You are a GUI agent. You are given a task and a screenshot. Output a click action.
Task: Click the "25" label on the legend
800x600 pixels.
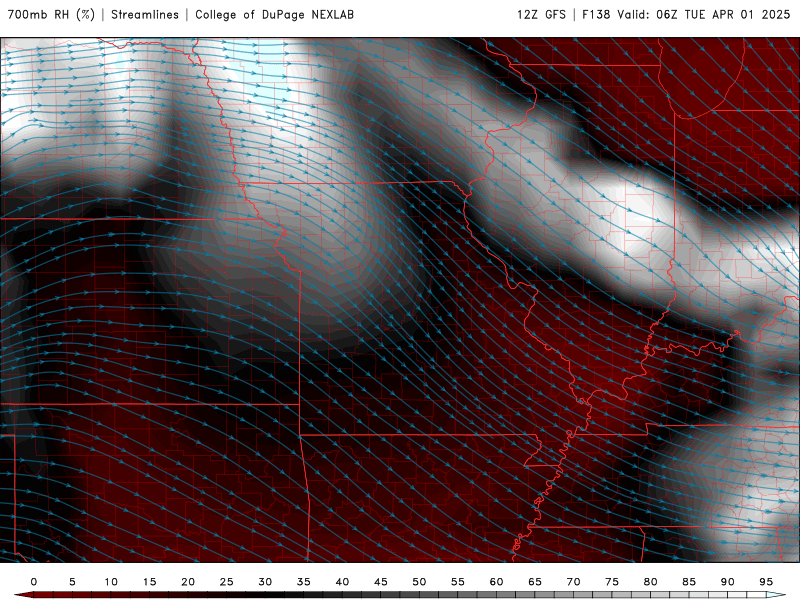[x=227, y=582]
